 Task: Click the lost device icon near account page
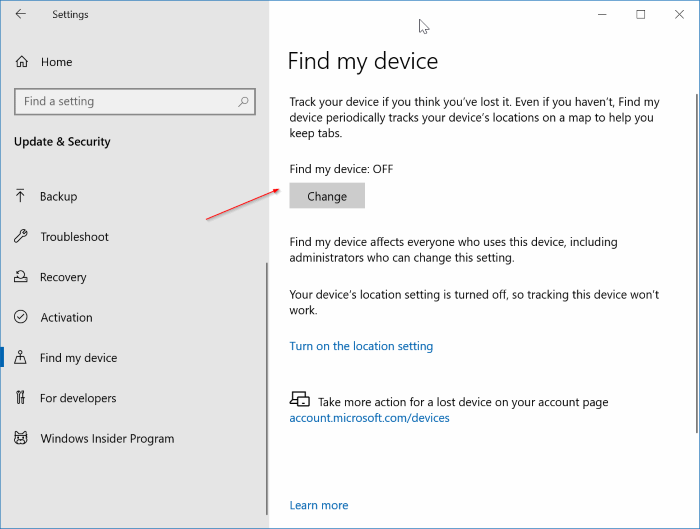[x=300, y=399]
